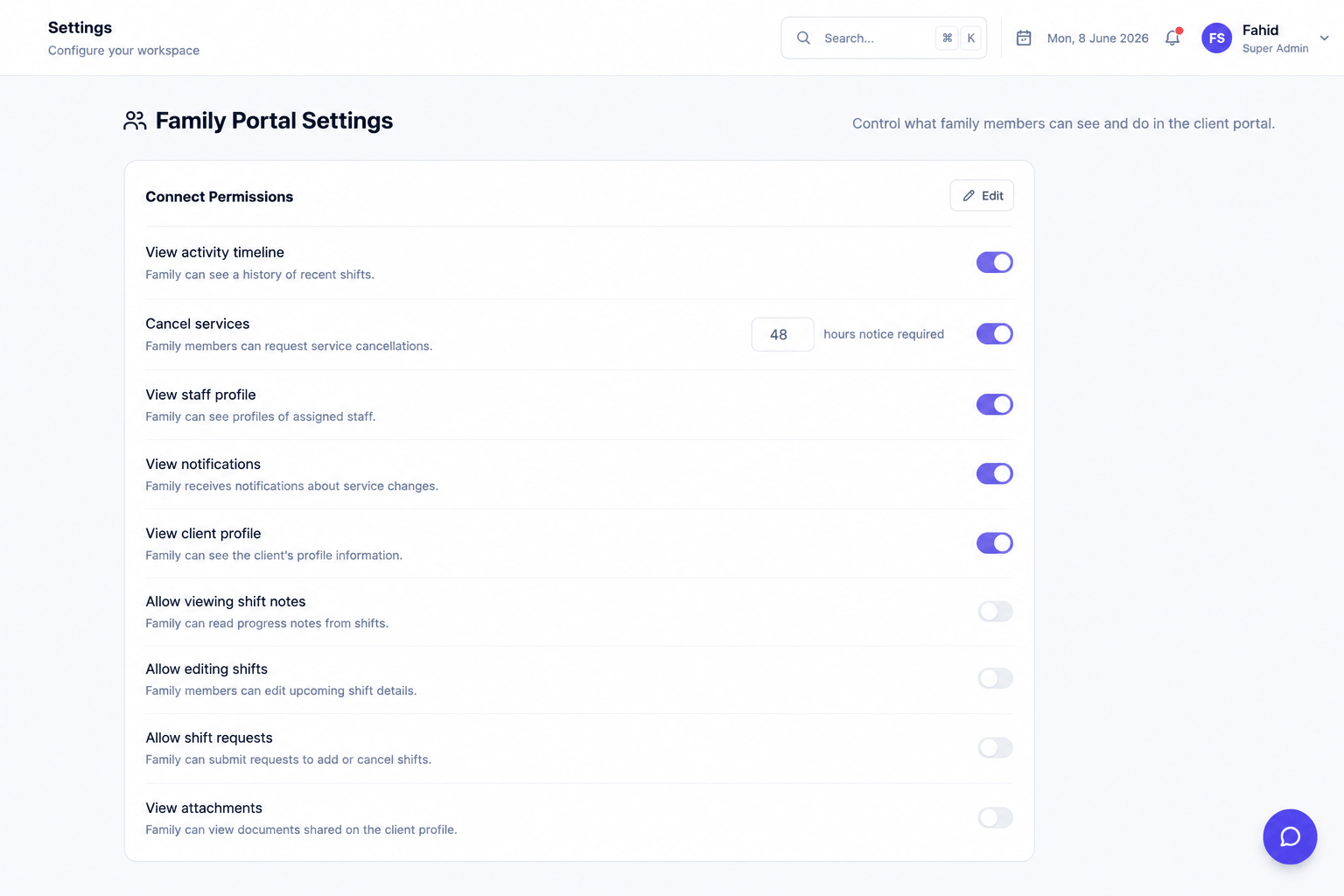Click 'Family can submit requests to add or cancel shifts.'
The image size is (1344, 896).
288,759
